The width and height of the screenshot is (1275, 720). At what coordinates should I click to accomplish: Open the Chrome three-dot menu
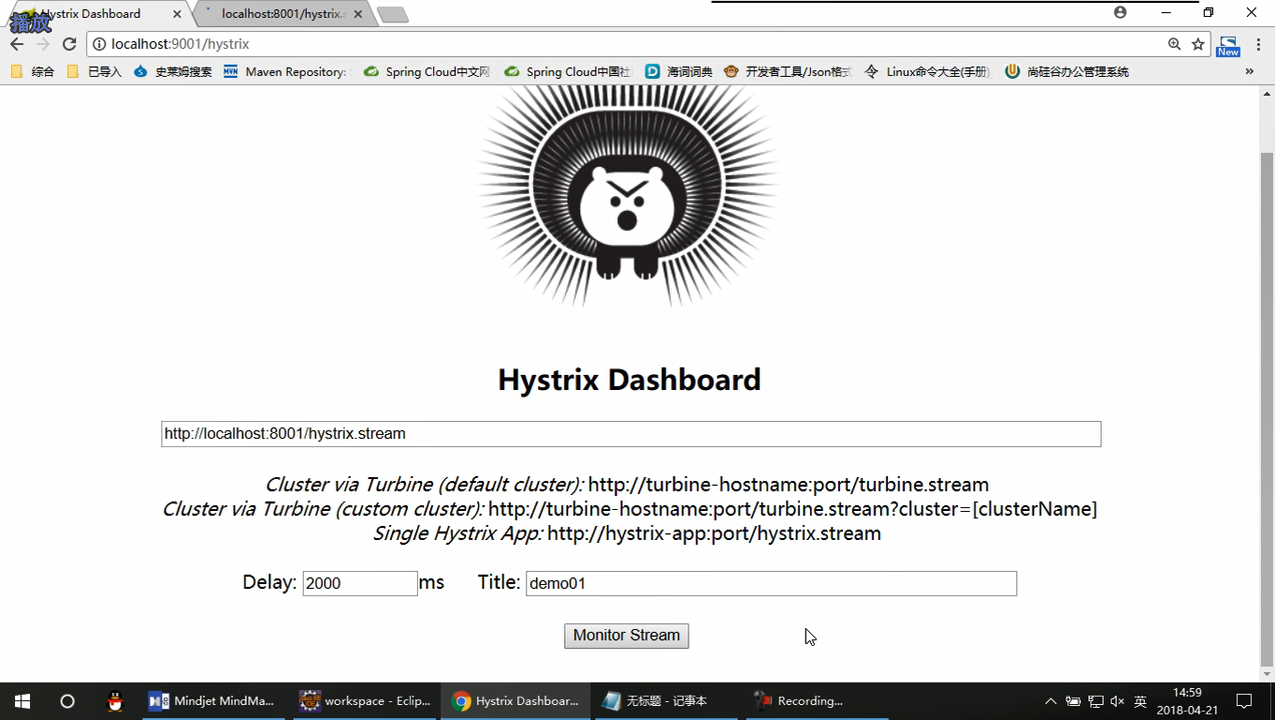tap(1258, 44)
